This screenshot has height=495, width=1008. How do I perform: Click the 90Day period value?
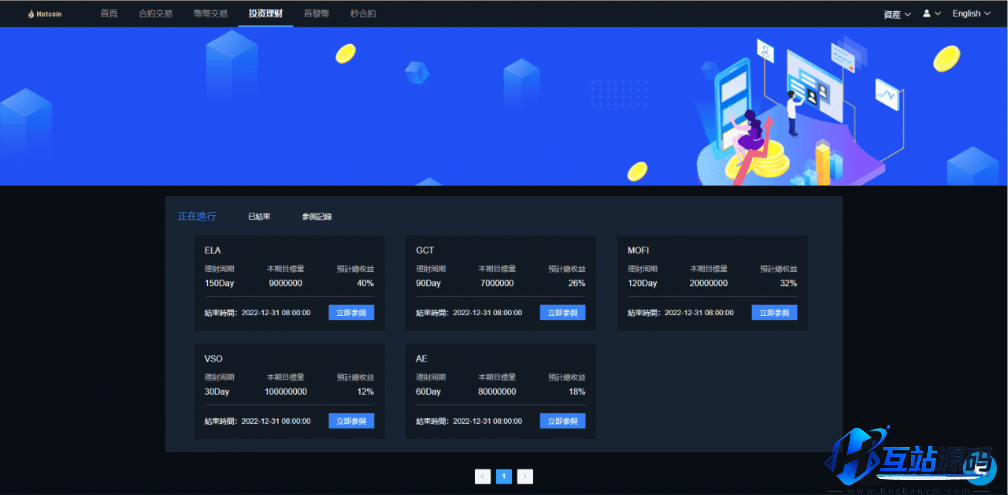pos(429,283)
